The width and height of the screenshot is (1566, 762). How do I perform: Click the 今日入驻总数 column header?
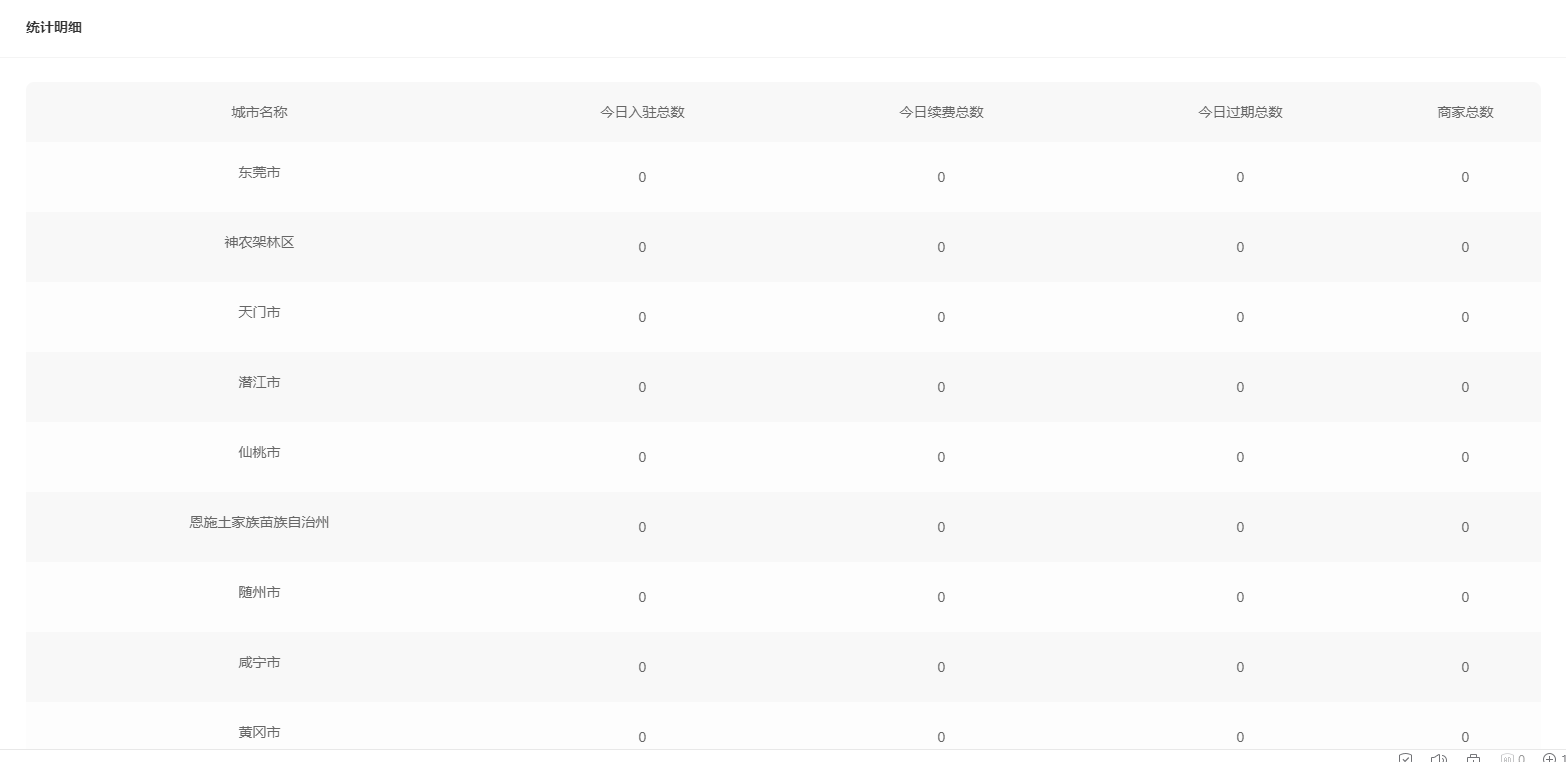tap(642, 112)
